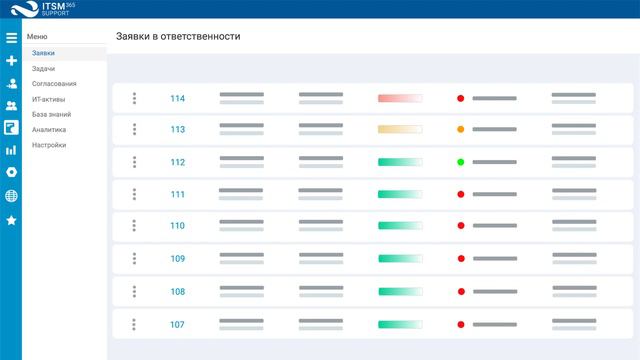Viewport: 640px width, 360px height.
Task: Open three-dot actions menu for request 112
Action: [x=134, y=162]
